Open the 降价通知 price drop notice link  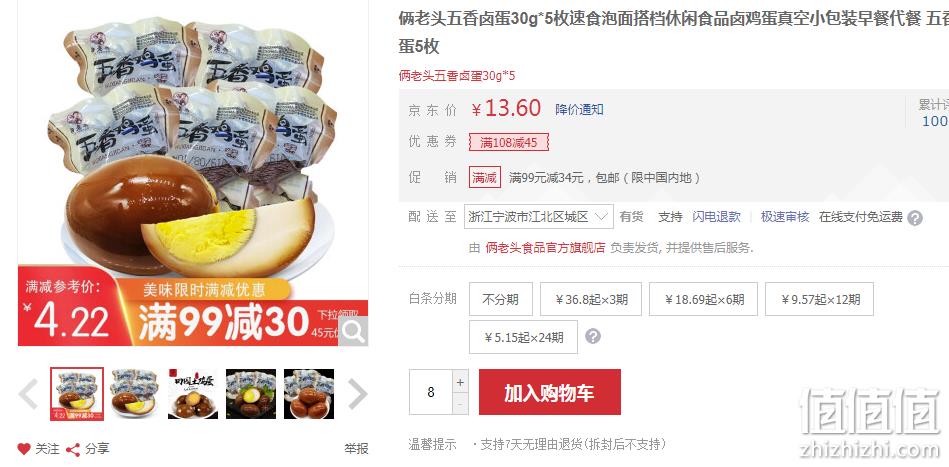pos(579,109)
